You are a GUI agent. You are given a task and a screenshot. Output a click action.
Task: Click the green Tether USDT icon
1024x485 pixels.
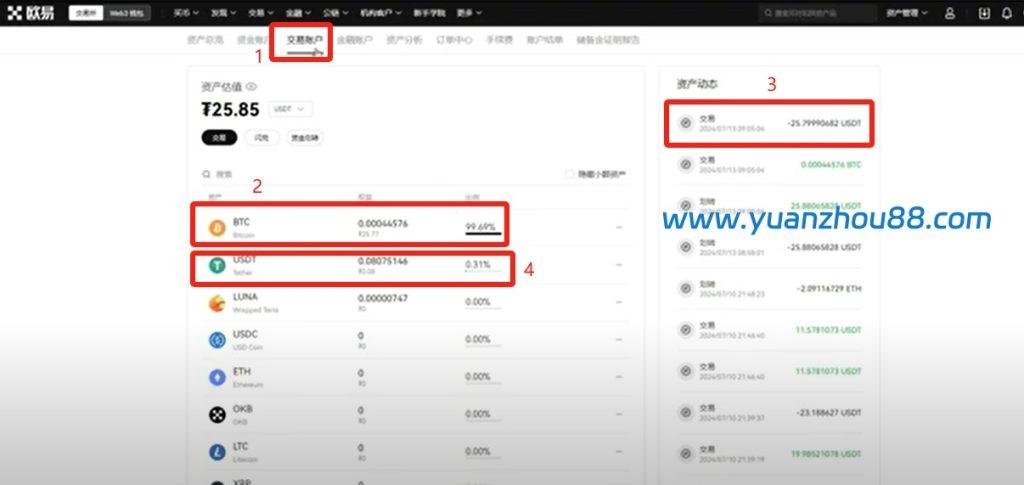[216, 265]
